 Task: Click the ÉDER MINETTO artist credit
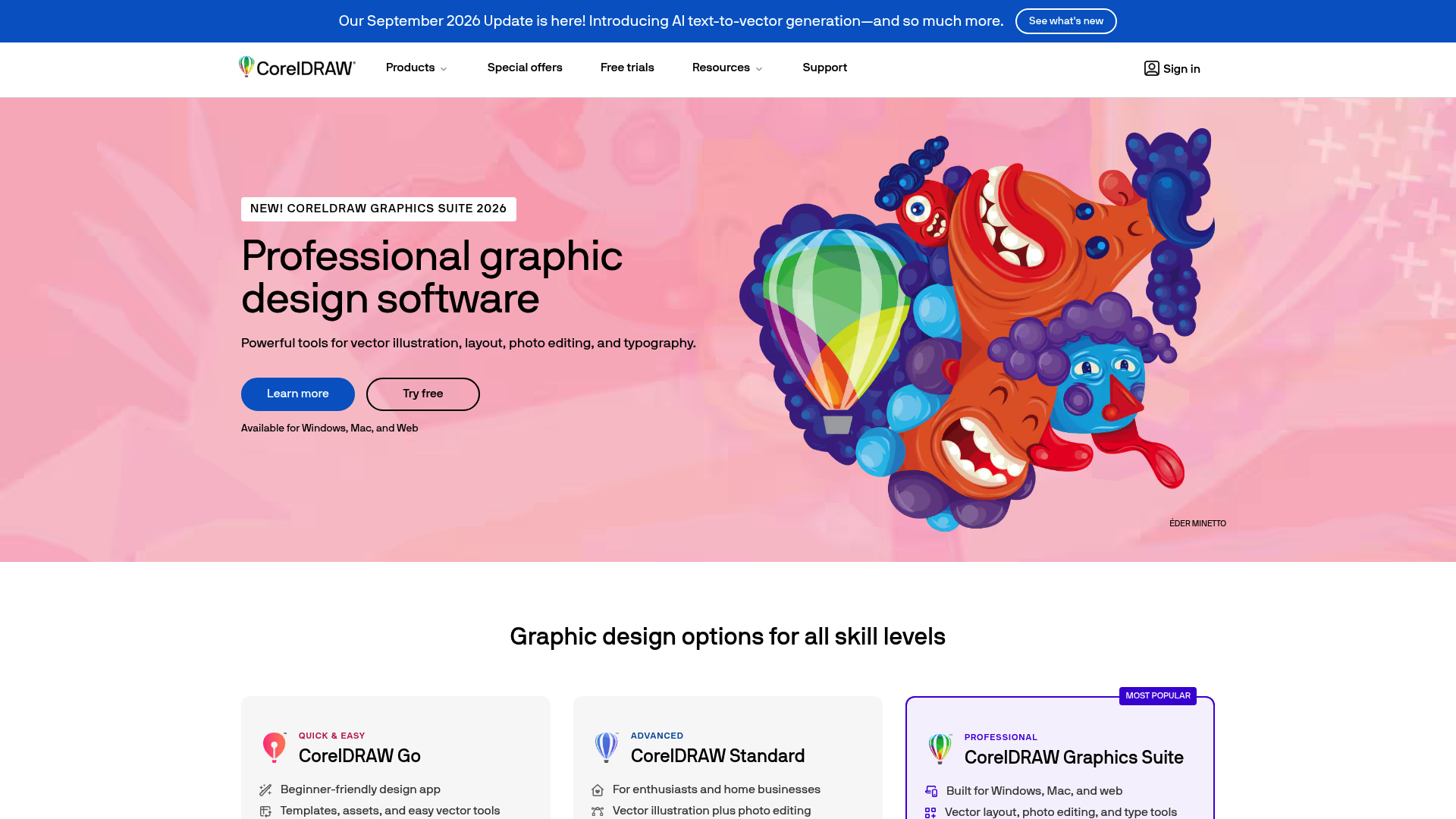1197,523
